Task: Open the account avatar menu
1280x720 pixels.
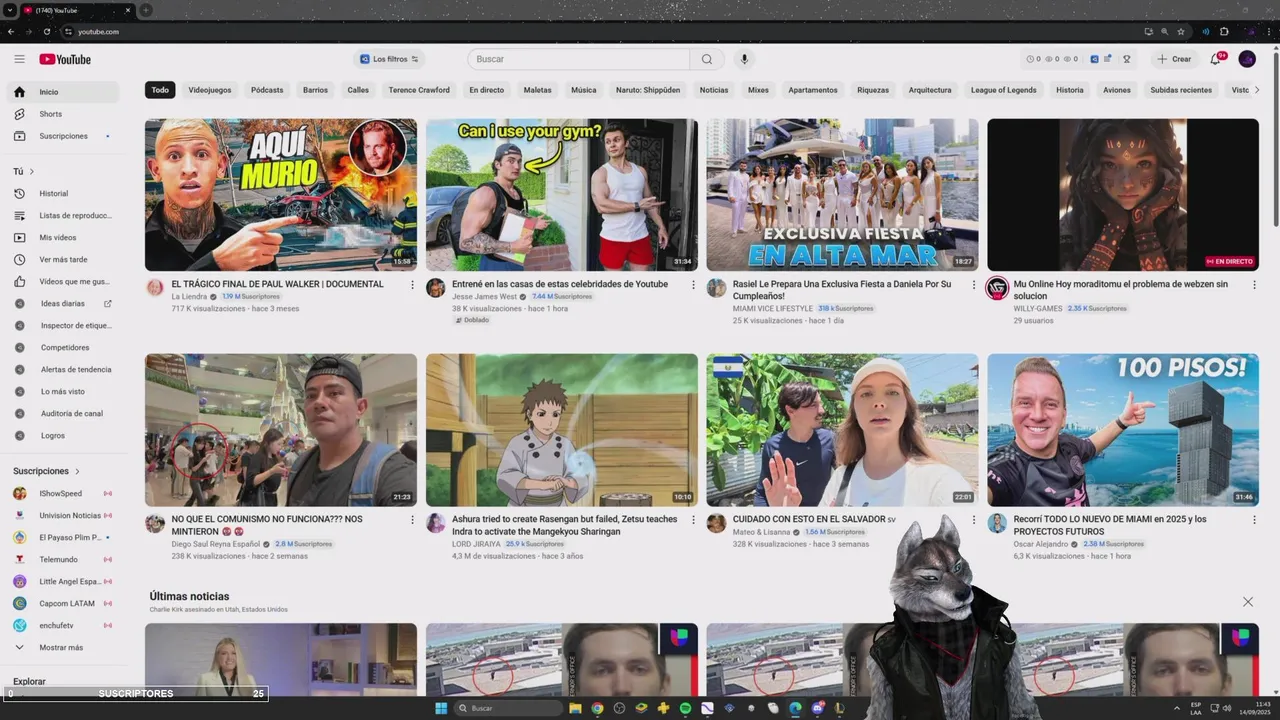Action: pyautogui.click(x=1247, y=59)
